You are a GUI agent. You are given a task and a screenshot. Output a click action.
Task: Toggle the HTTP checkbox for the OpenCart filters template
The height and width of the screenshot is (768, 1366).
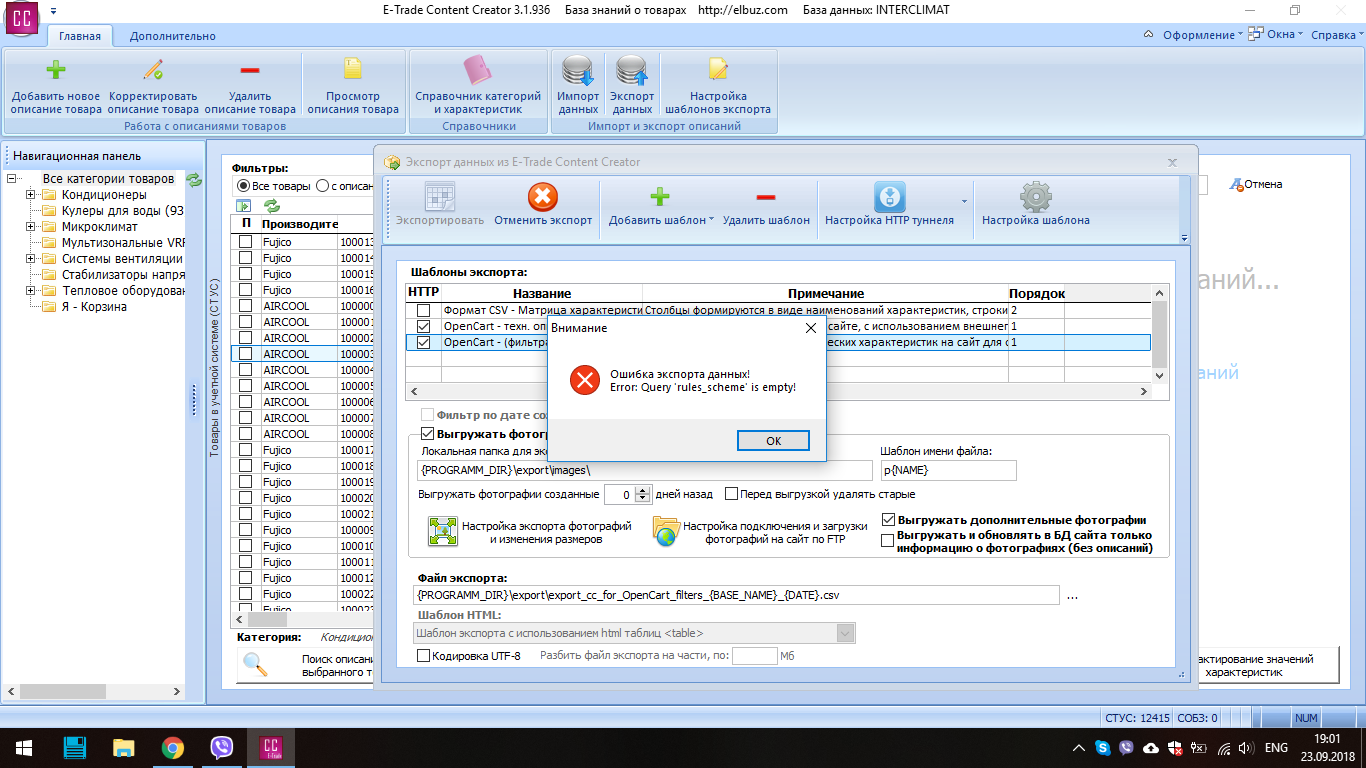click(423, 343)
